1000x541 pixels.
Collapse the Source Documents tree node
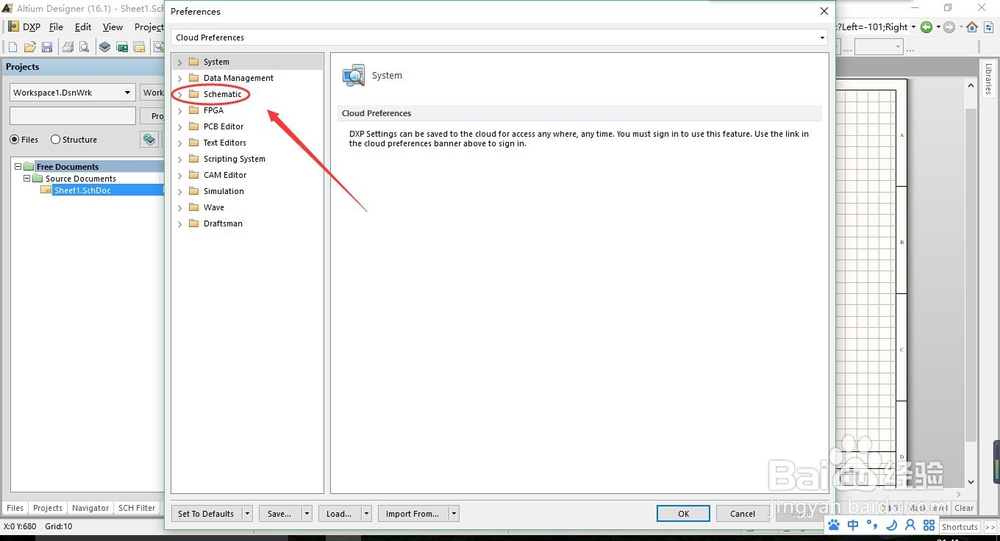(27, 178)
